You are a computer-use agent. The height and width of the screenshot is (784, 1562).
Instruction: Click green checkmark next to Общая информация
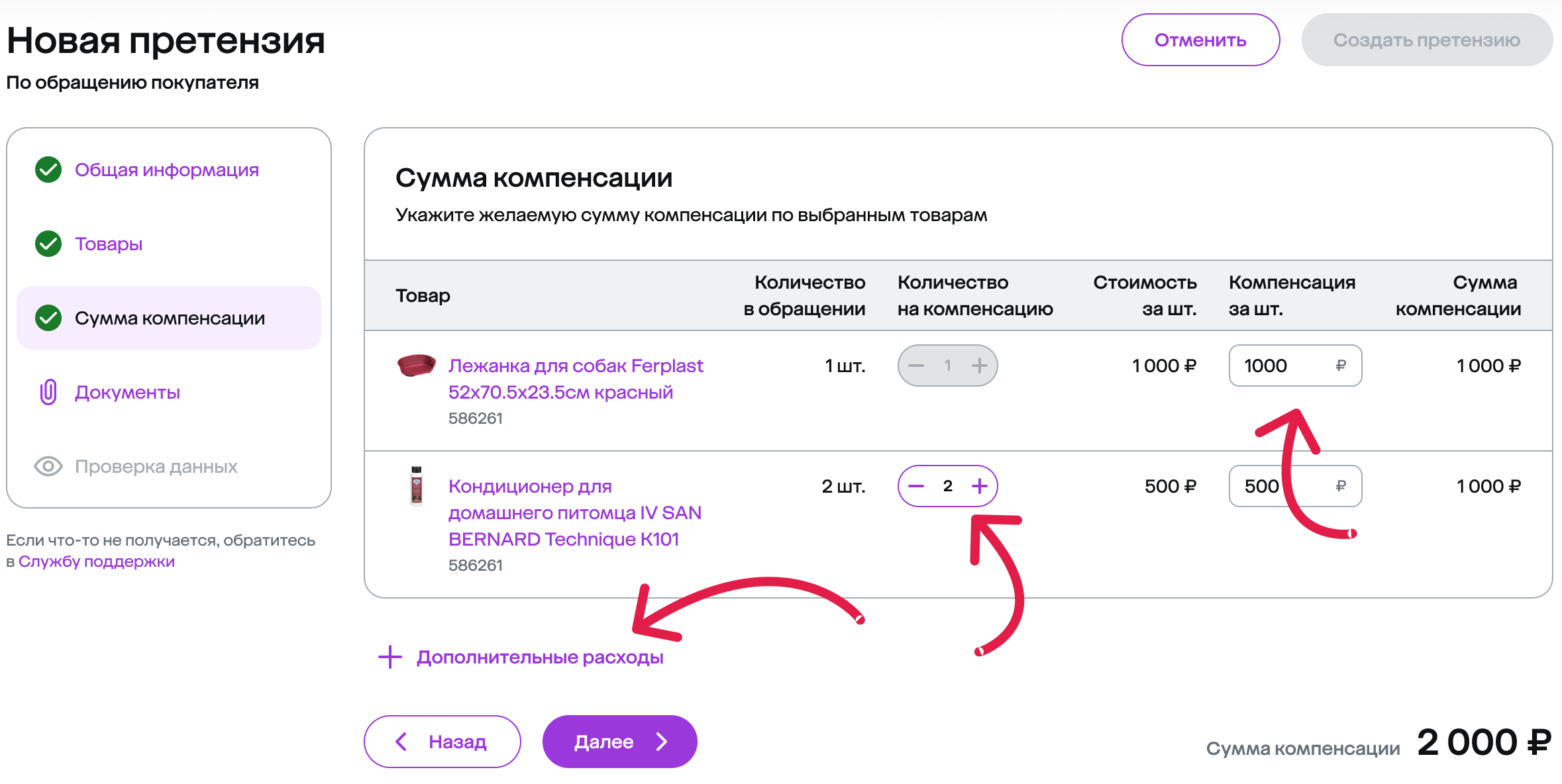[48, 170]
